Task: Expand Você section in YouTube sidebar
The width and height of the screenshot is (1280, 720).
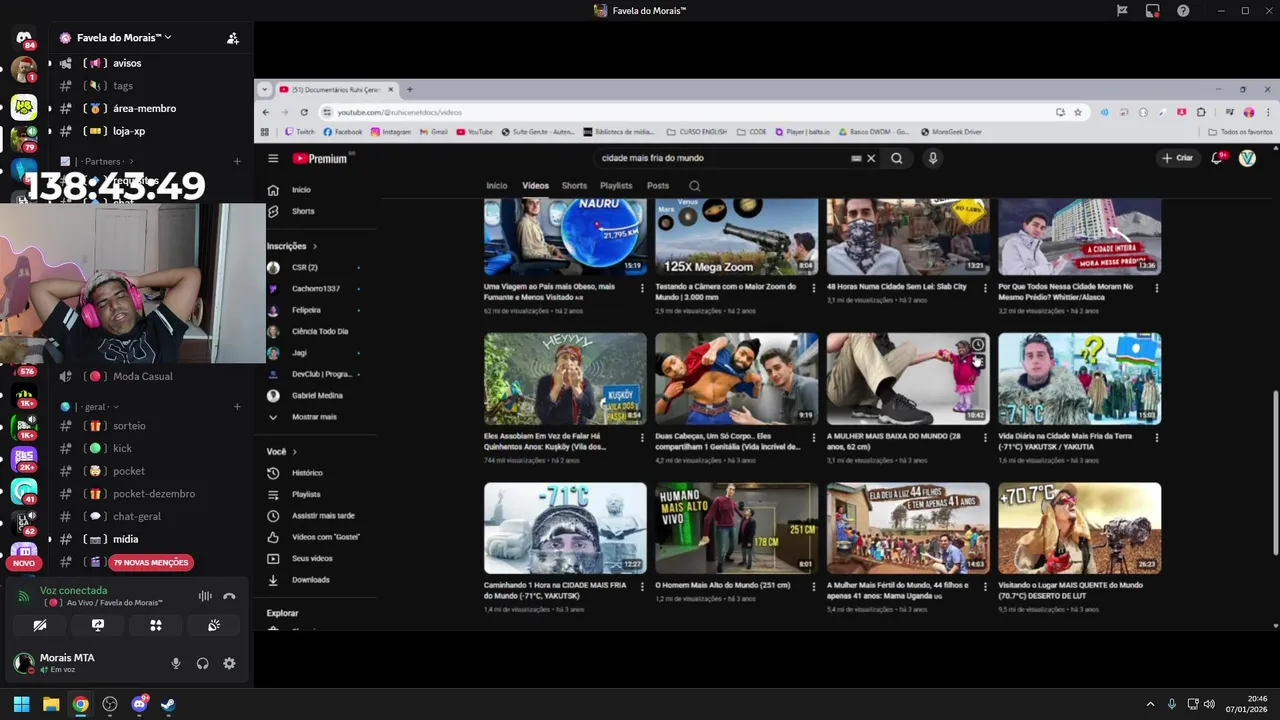Action: 282,452
